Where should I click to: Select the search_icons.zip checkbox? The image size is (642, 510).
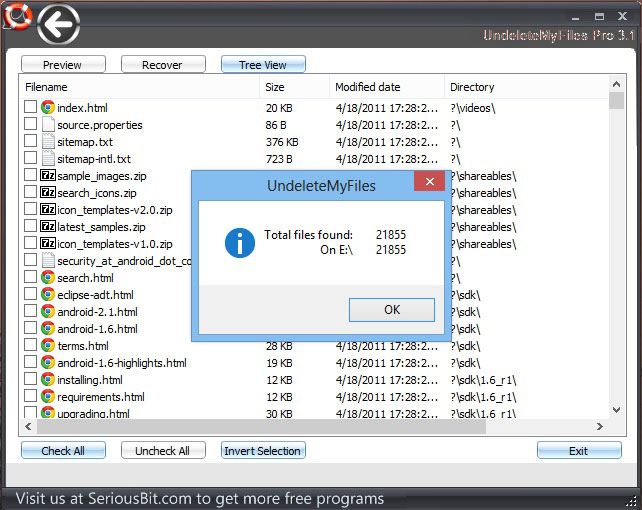click(30, 191)
